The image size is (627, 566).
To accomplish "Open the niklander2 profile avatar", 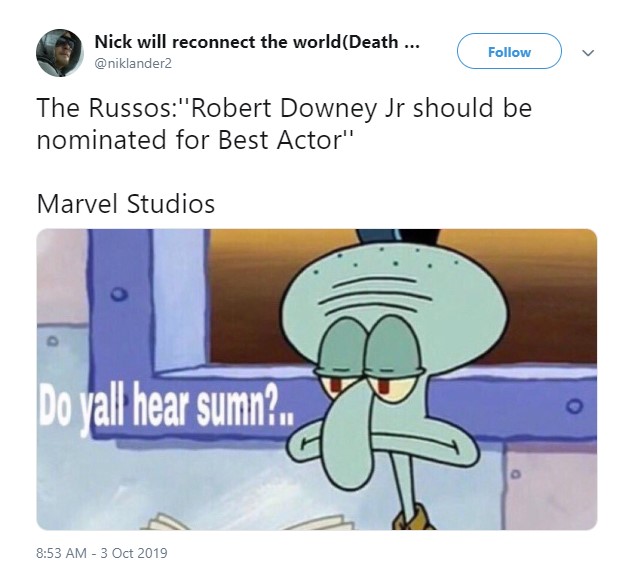I will point(60,53).
